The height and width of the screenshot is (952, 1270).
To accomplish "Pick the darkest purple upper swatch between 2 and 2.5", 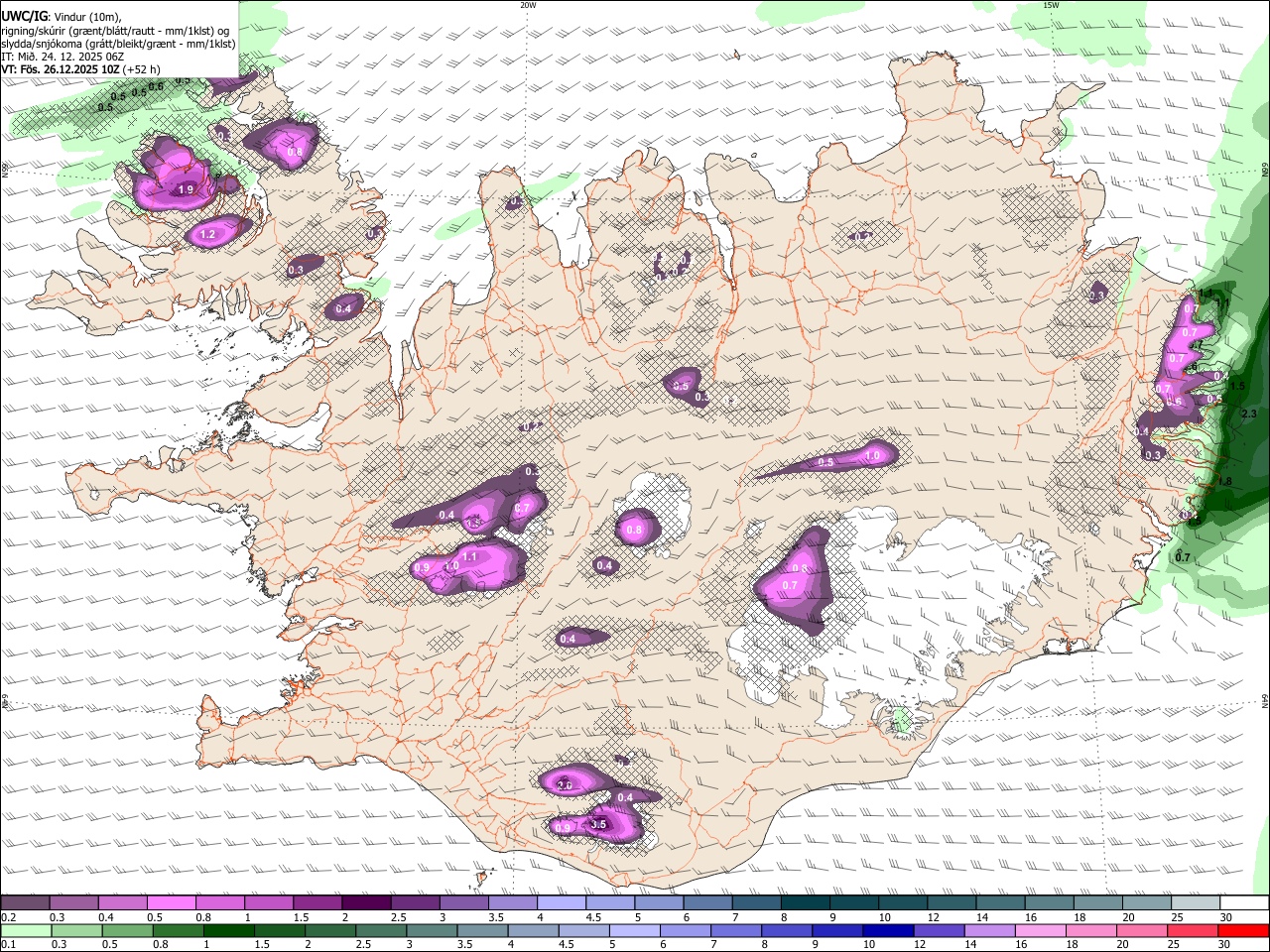I will pyautogui.click(x=365, y=903).
